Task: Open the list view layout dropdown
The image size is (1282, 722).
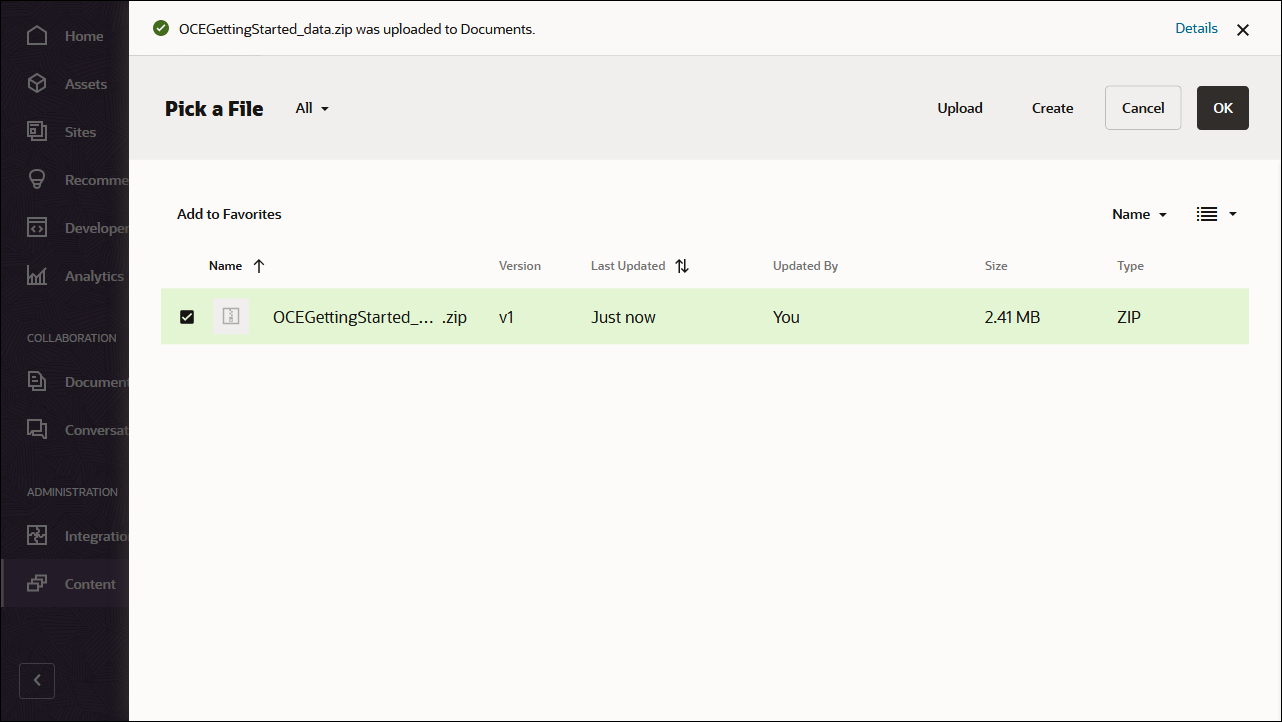Action: pyautogui.click(x=1216, y=213)
